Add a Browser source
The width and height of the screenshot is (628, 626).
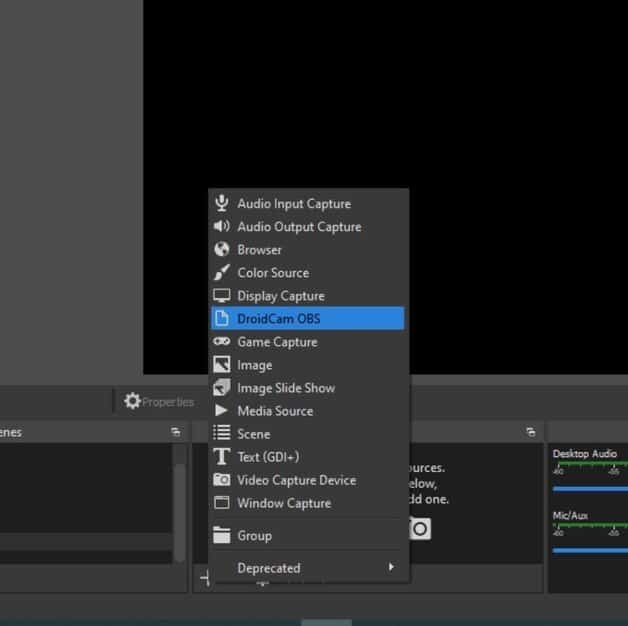(308, 250)
